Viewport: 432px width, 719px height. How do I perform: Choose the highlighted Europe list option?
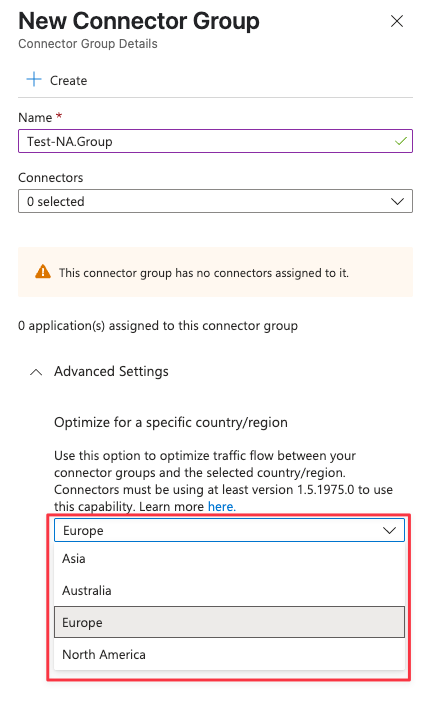(x=229, y=622)
